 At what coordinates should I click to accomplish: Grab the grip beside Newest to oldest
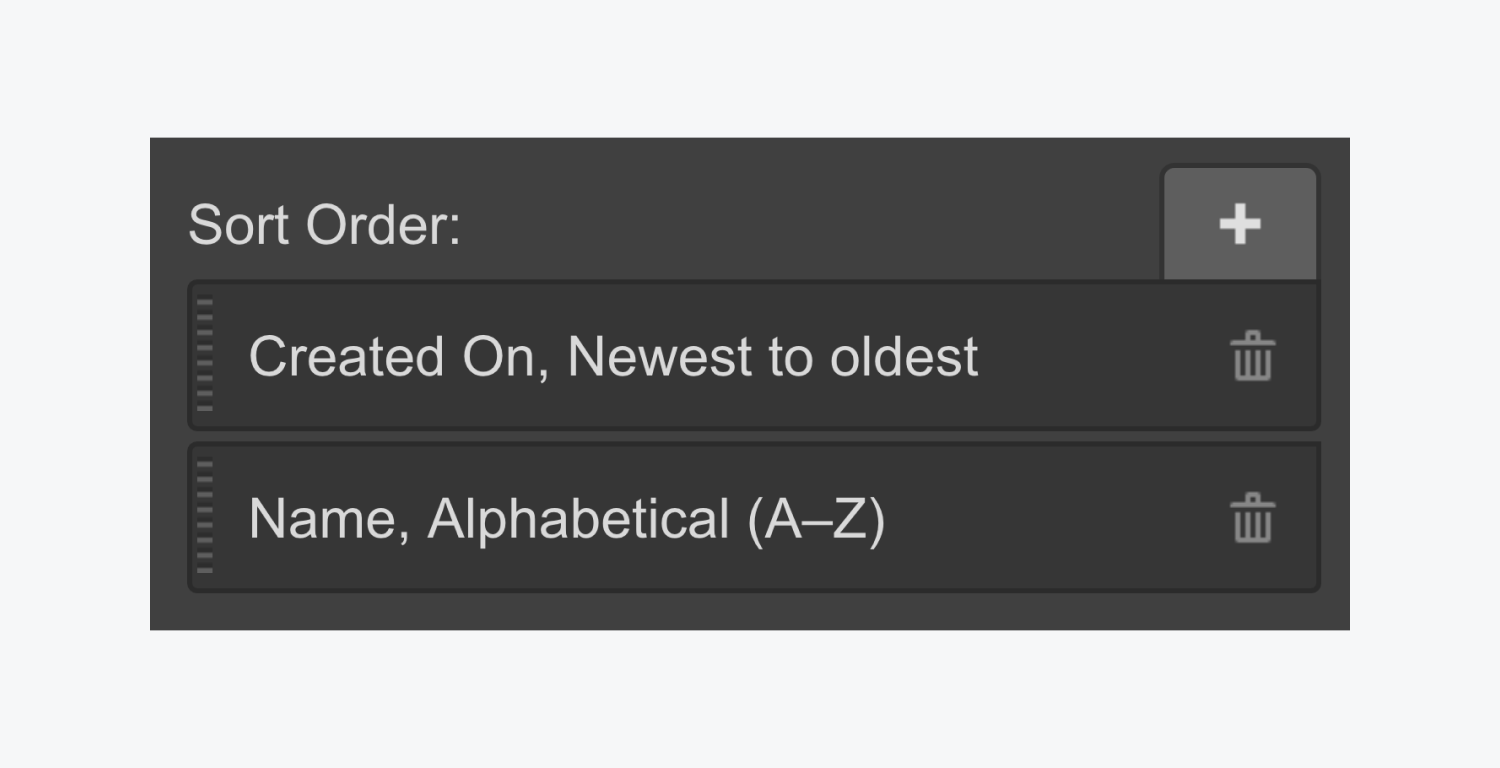pos(205,356)
